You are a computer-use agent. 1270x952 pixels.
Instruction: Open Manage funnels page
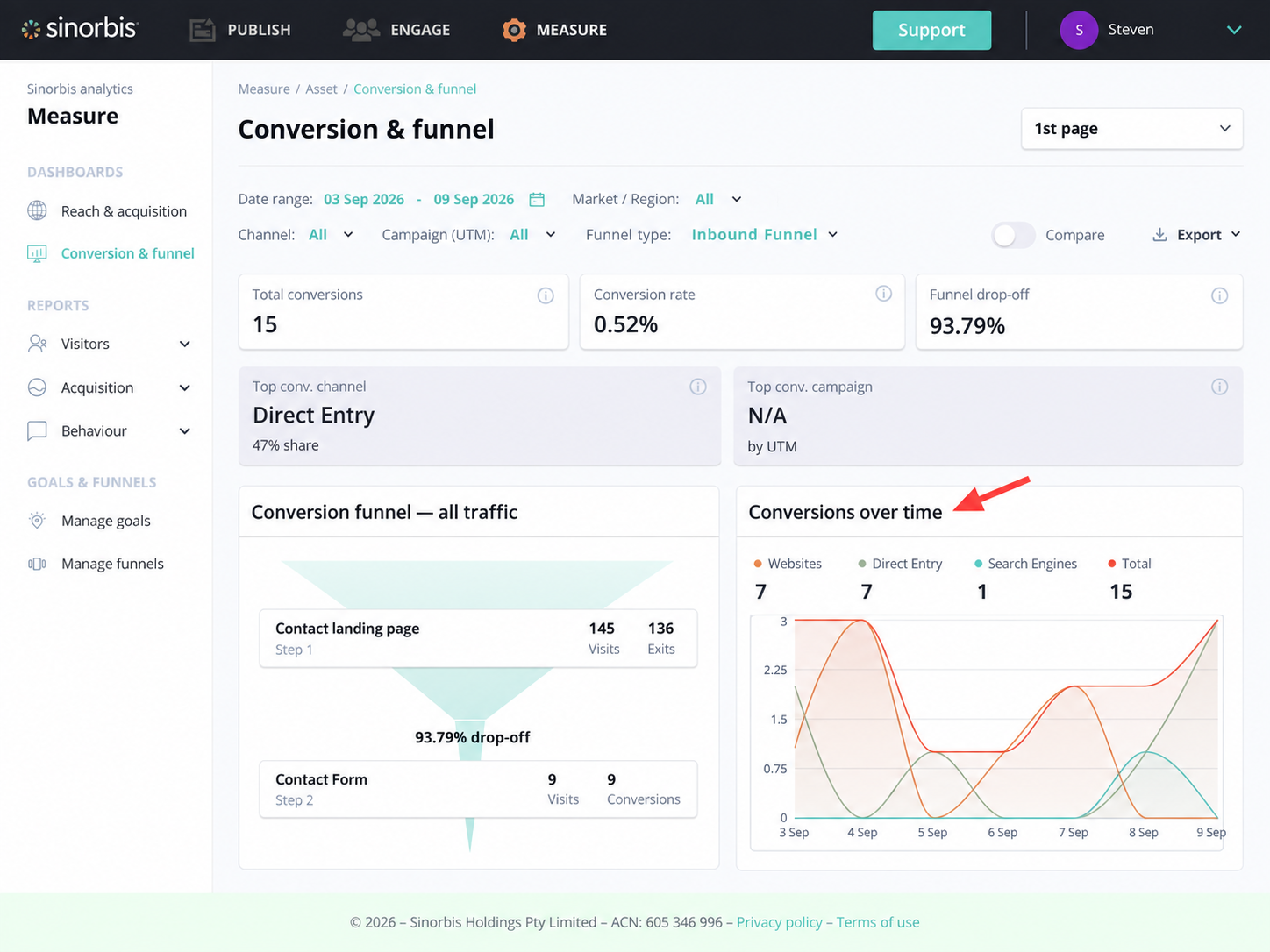[x=112, y=564]
